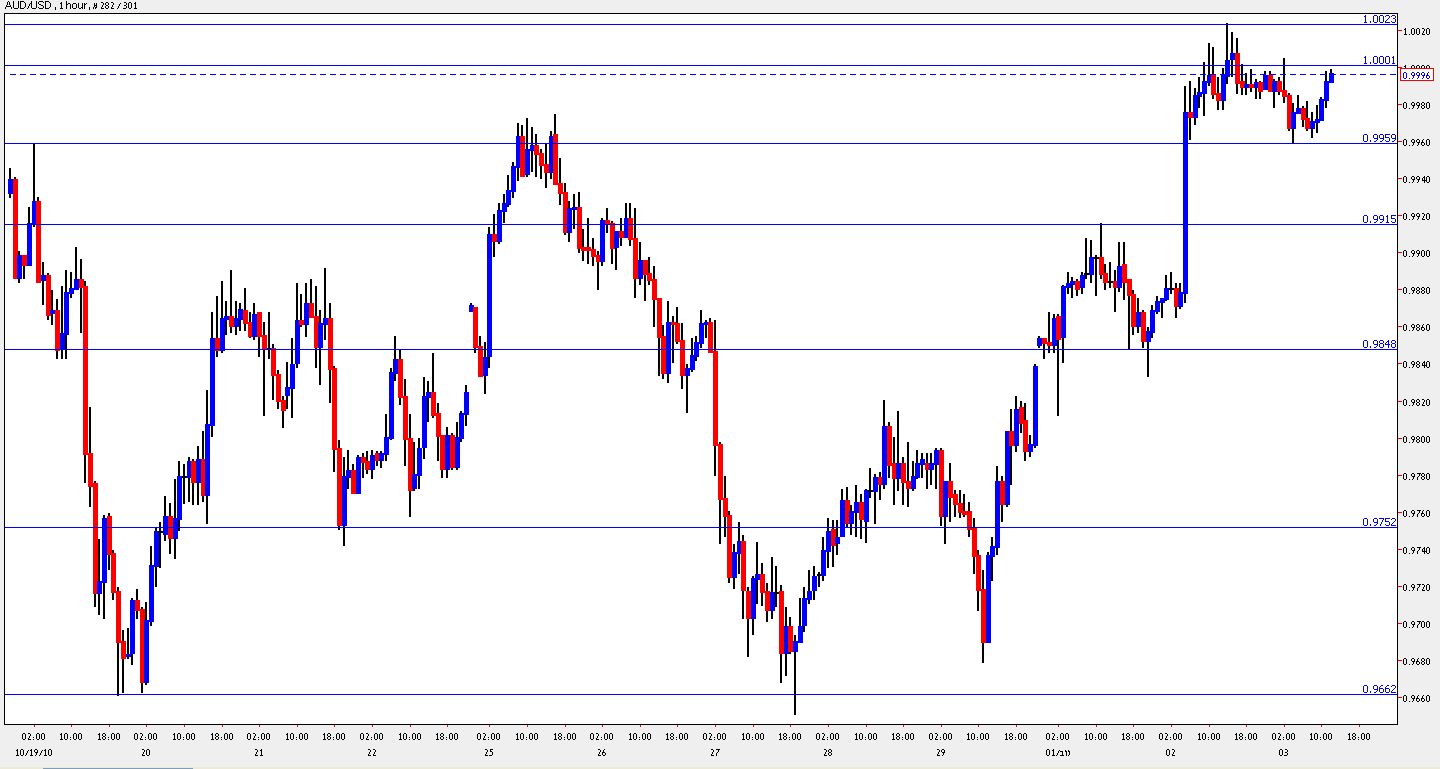Screen dimensions: 1440x769
Task: Select the 1.0001 horizontal level label
Action: (1379, 60)
